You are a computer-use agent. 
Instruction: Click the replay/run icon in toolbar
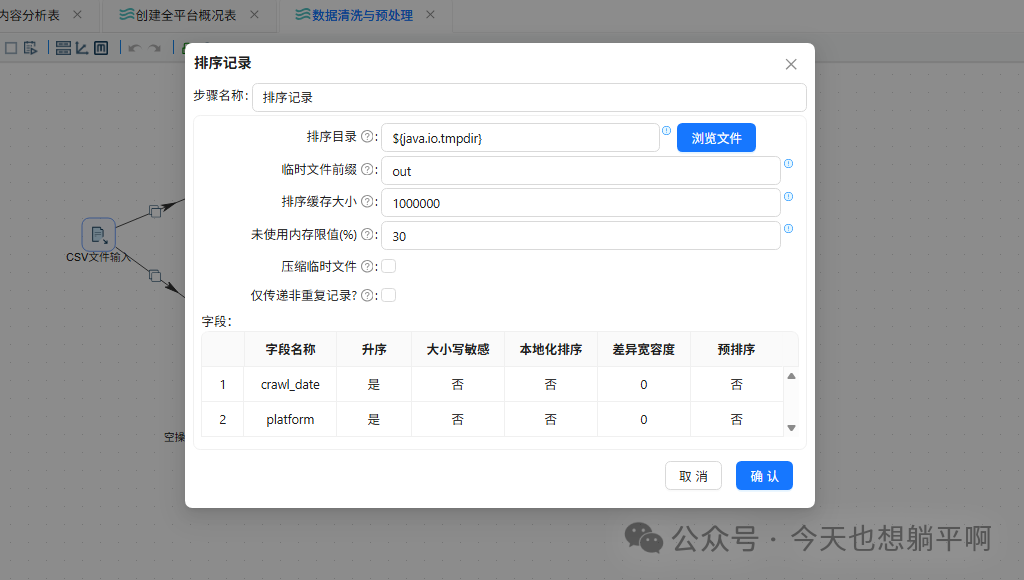31,48
